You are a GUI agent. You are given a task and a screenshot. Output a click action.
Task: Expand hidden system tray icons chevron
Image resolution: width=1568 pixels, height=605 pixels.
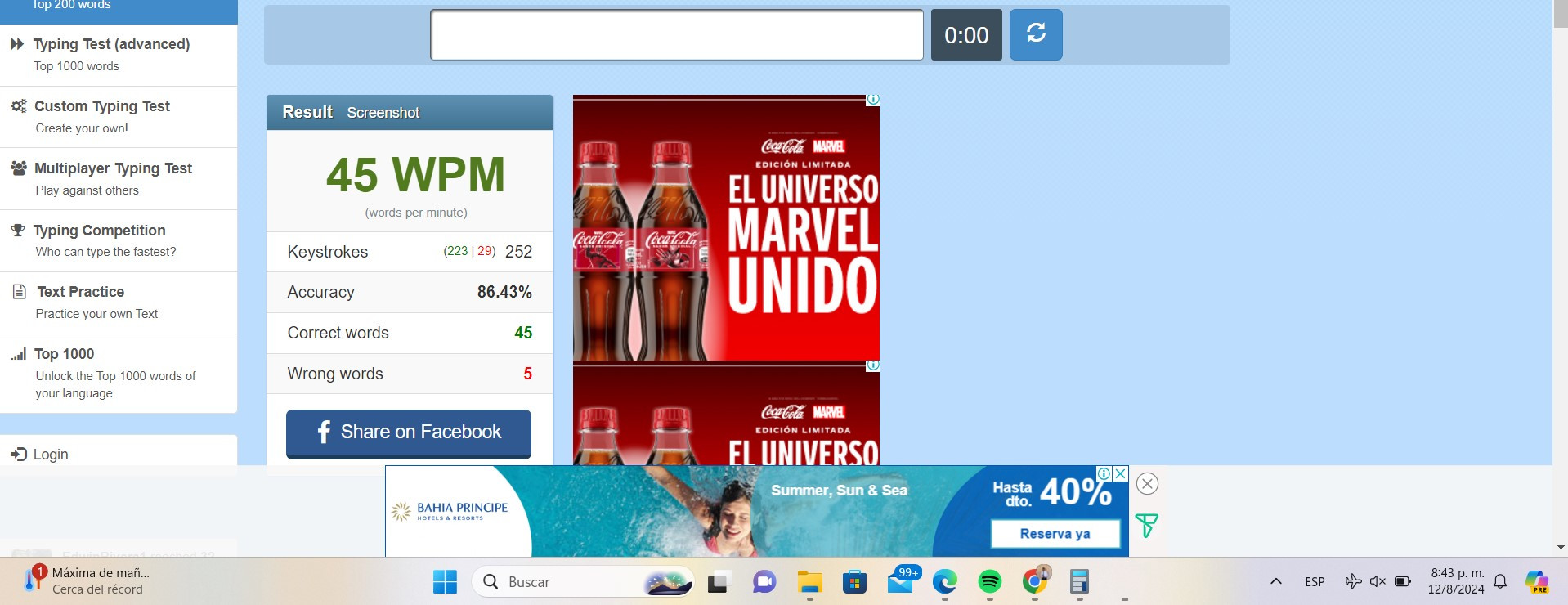coord(1276,582)
